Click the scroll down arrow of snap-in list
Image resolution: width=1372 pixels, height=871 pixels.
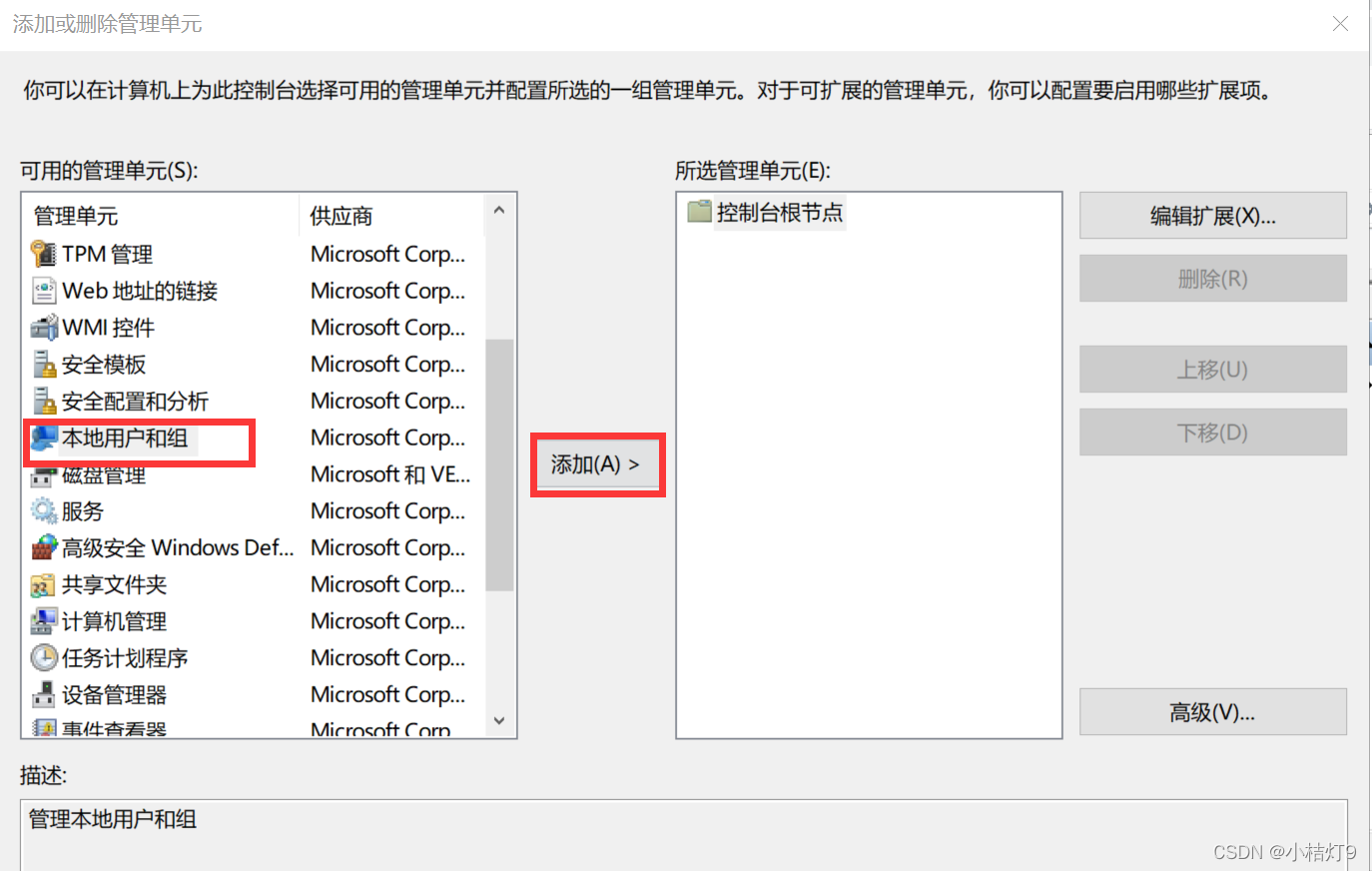coord(499,720)
